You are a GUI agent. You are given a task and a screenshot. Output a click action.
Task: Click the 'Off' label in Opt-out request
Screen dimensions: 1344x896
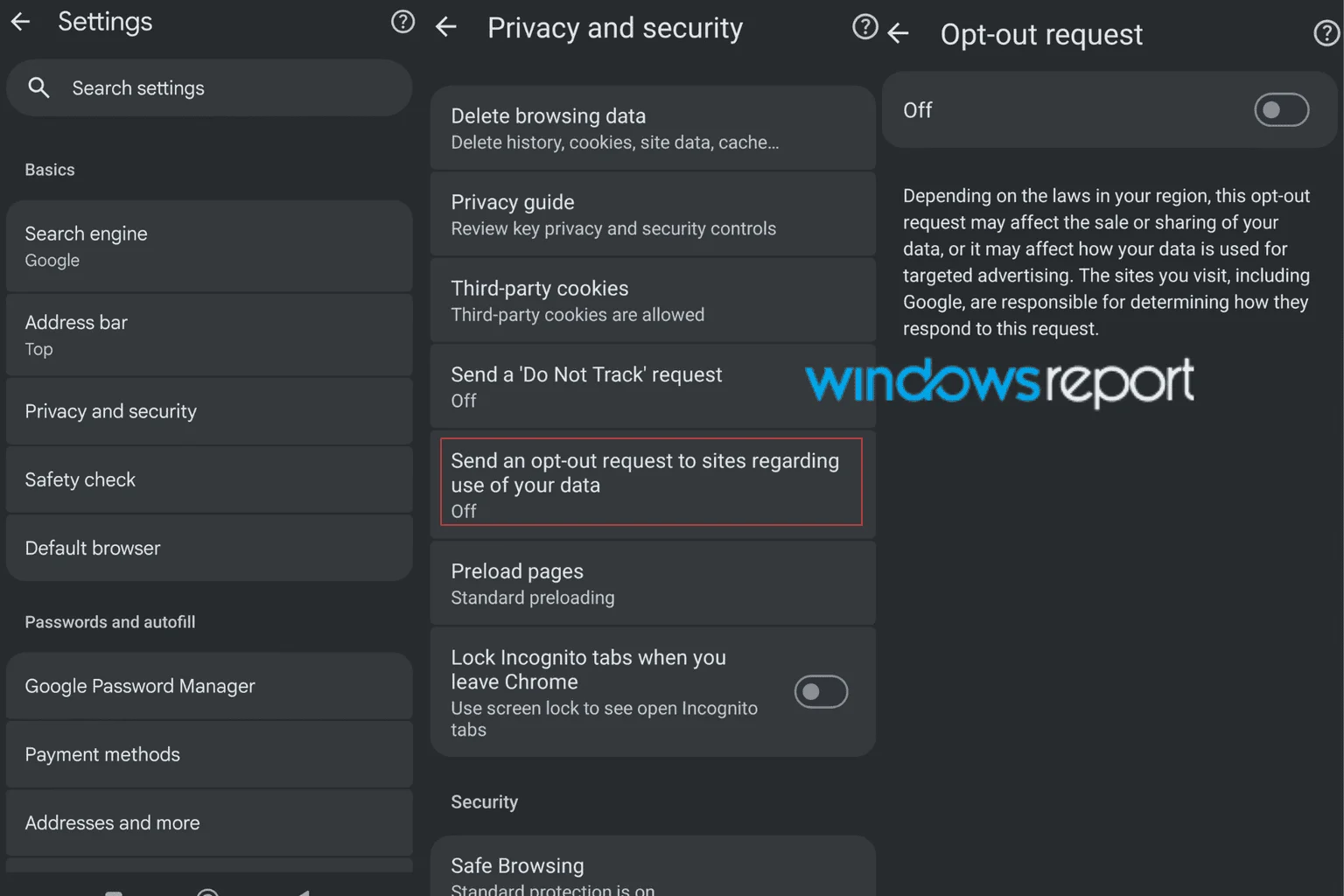[918, 110]
